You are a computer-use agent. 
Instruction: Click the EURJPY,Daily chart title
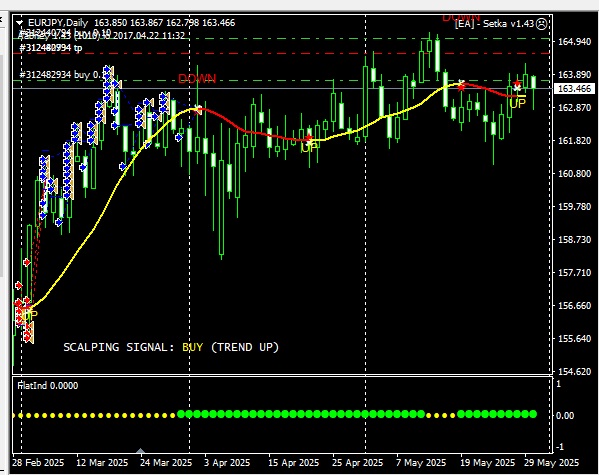point(58,23)
